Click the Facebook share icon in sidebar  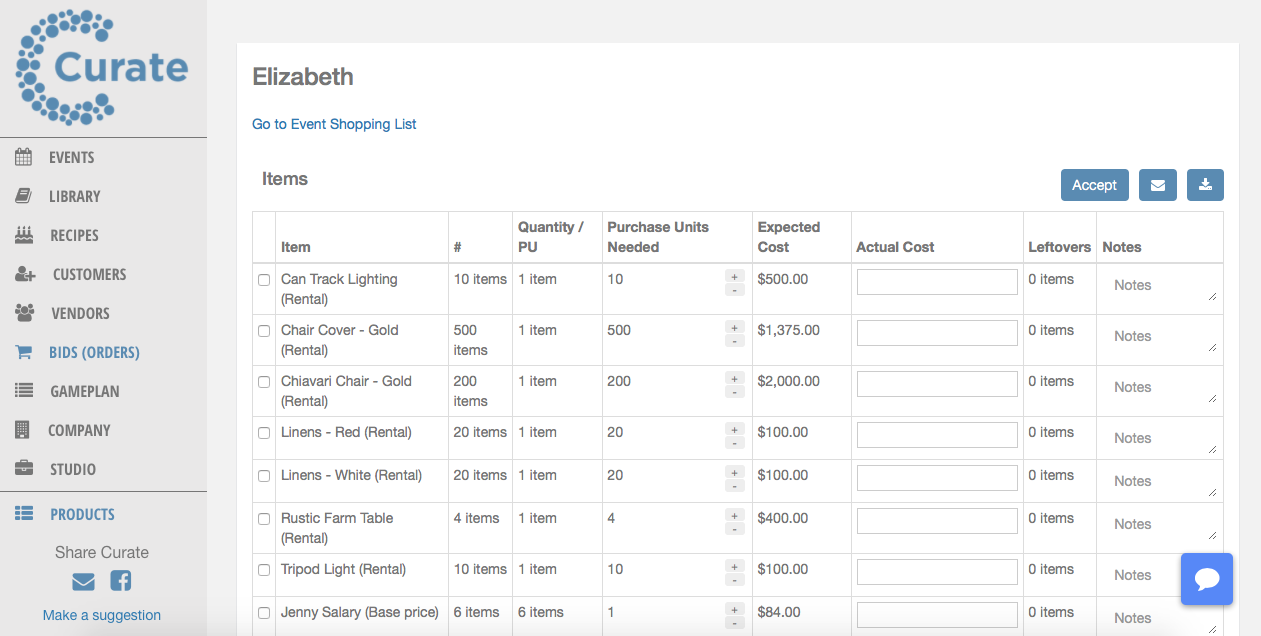(120, 581)
